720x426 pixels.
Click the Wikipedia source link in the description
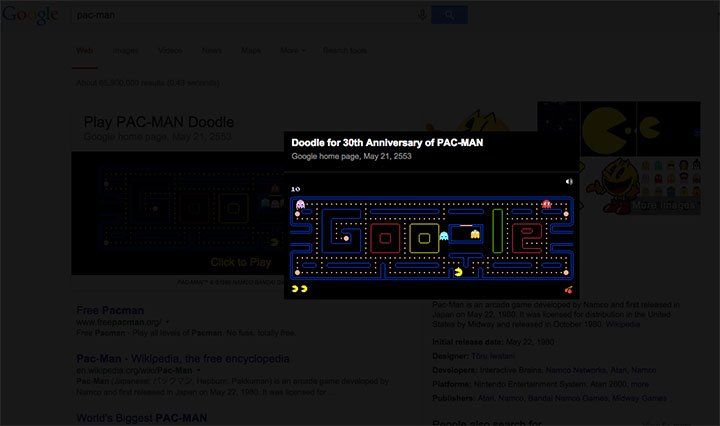(623, 324)
